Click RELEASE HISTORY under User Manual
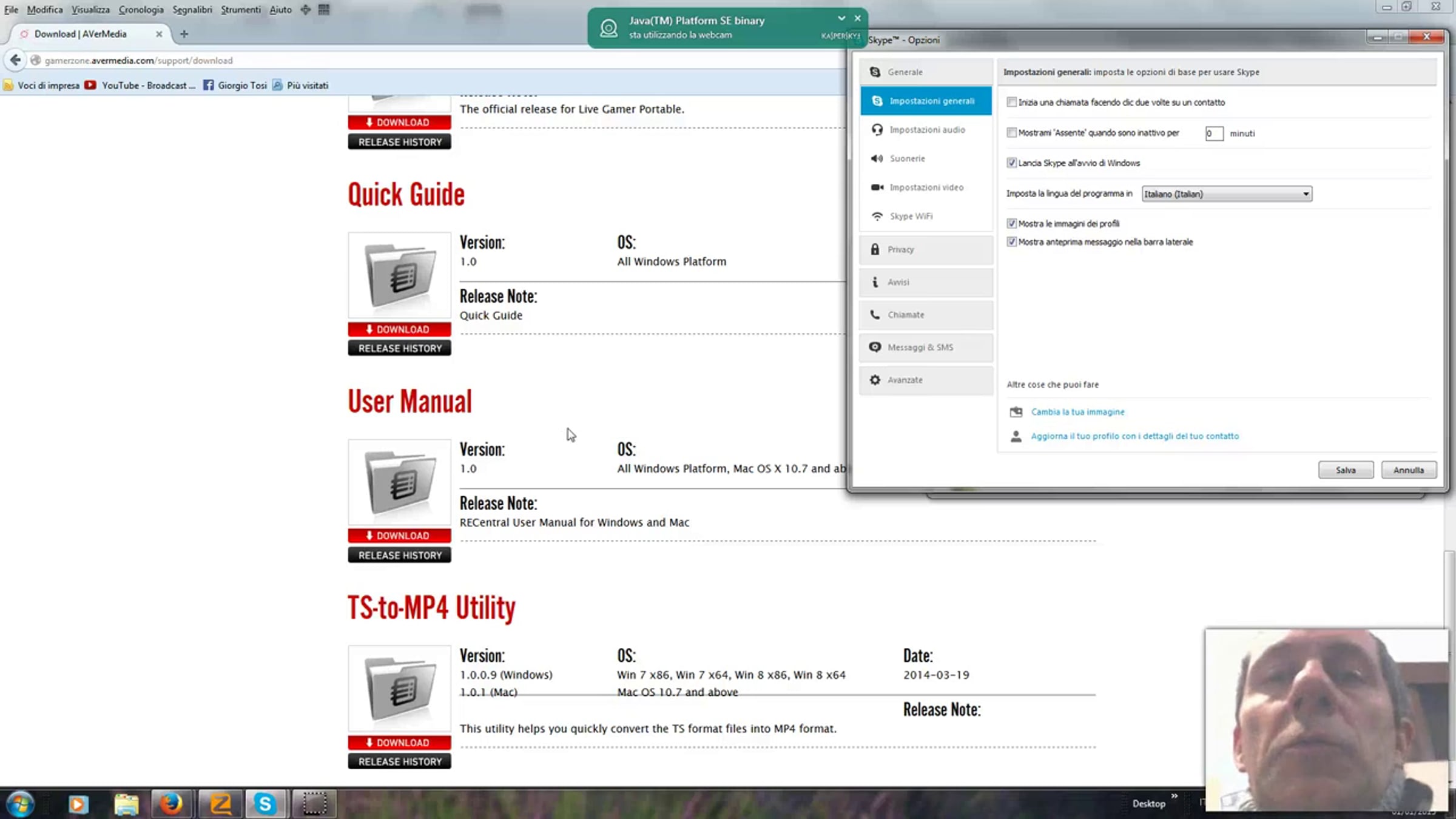This screenshot has width=1456, height=819. 399,555
